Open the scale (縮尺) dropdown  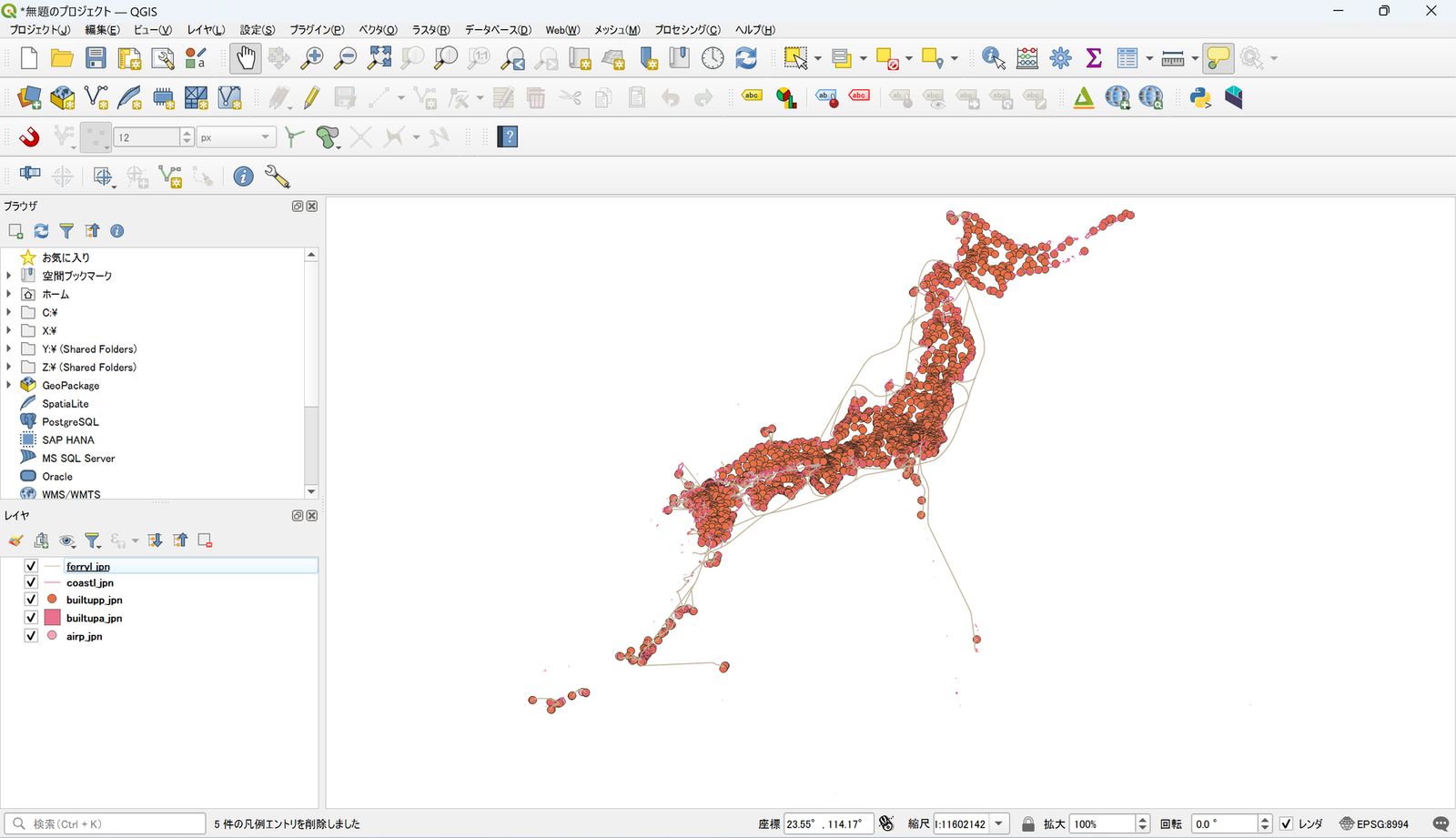999,823
